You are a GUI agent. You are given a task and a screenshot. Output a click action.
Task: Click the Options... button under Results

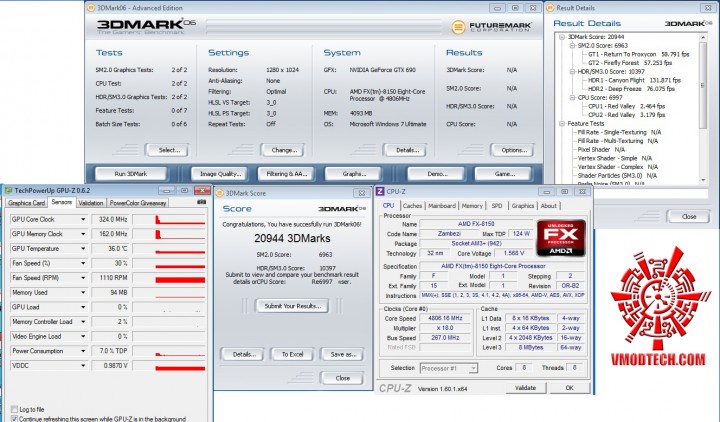tap(514, 150)
